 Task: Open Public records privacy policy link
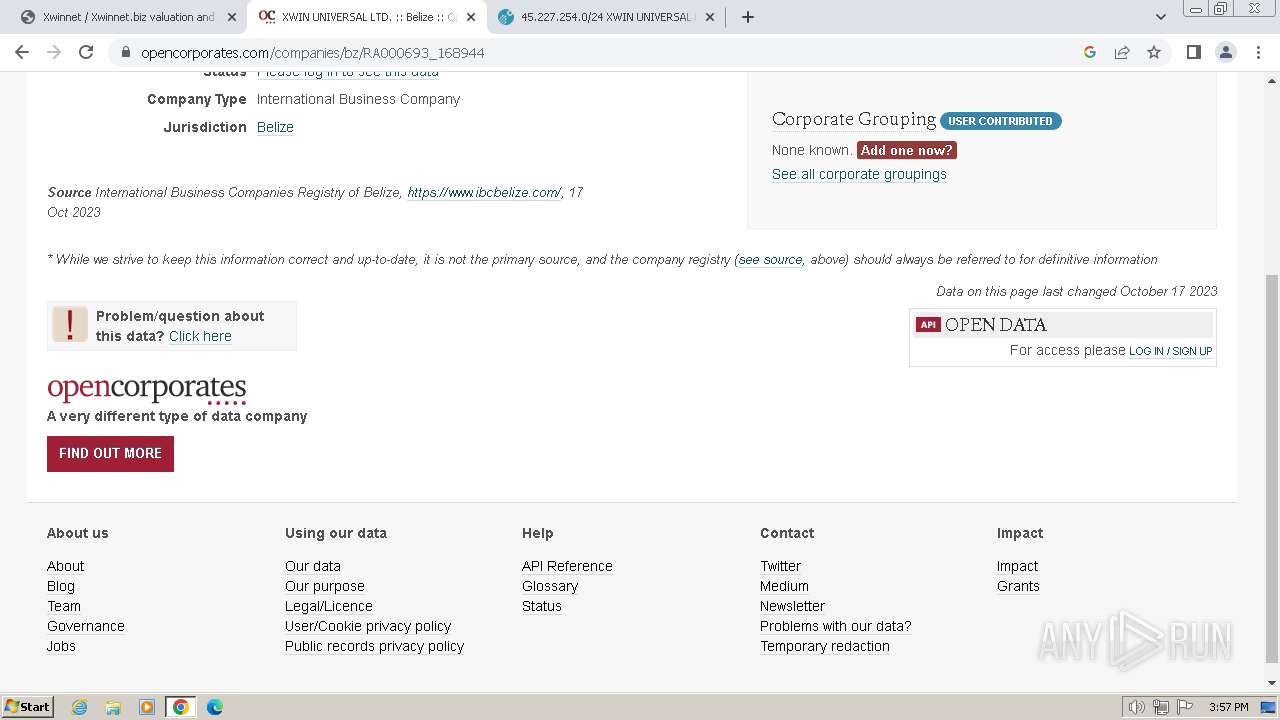[375, 646]
